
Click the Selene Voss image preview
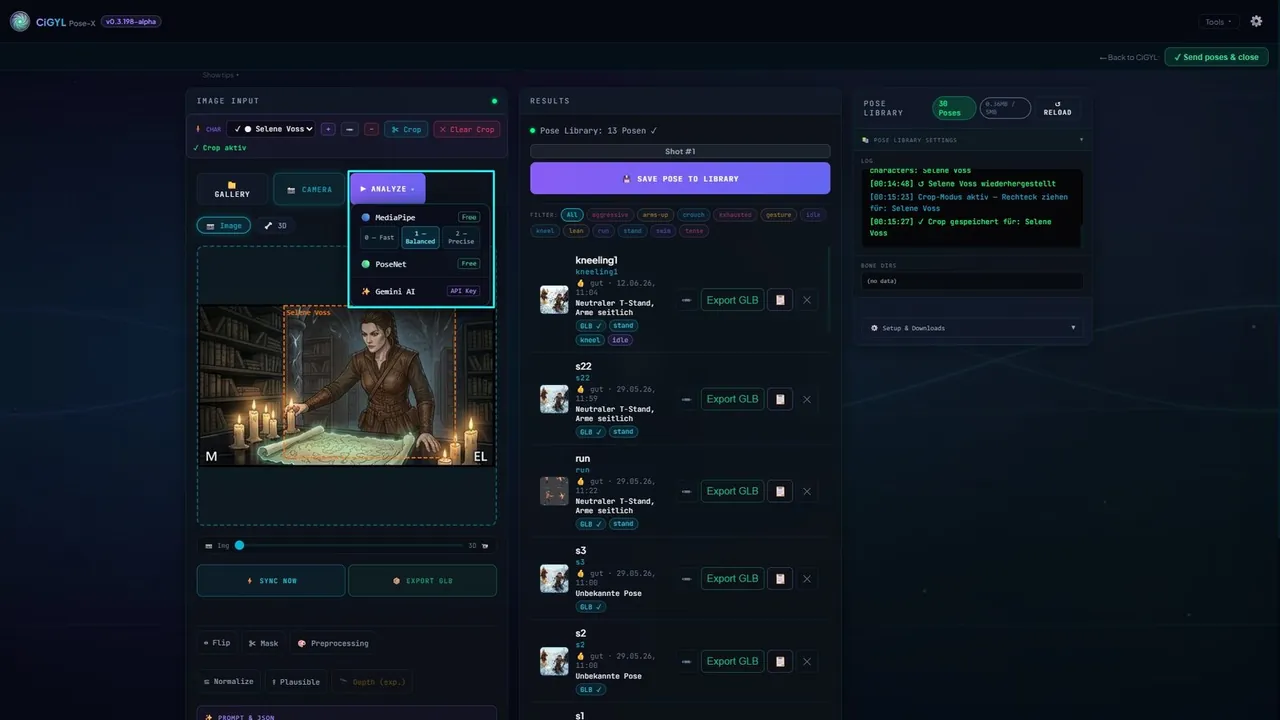(346, 385)
